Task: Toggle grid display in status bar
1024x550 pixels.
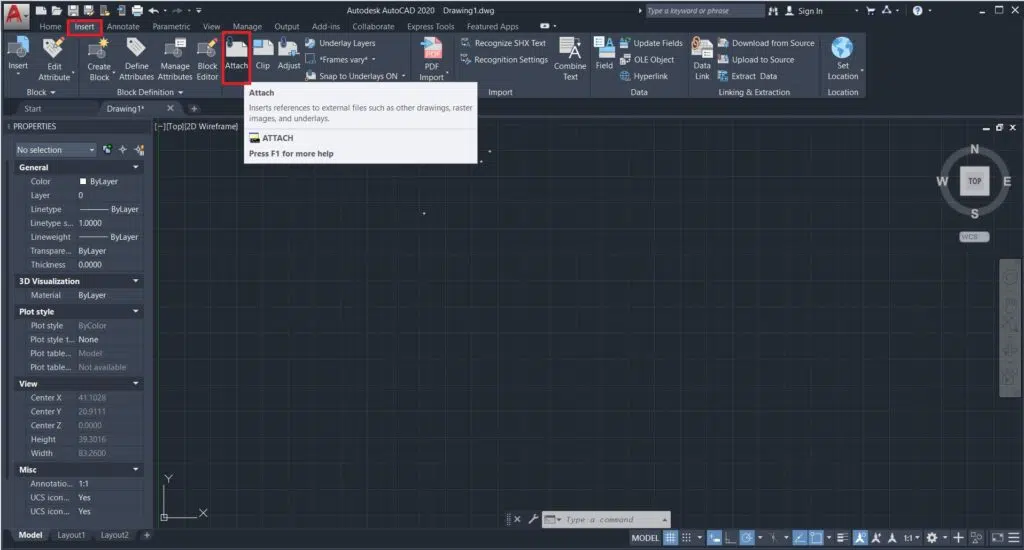Action: [x=671, y=538]
